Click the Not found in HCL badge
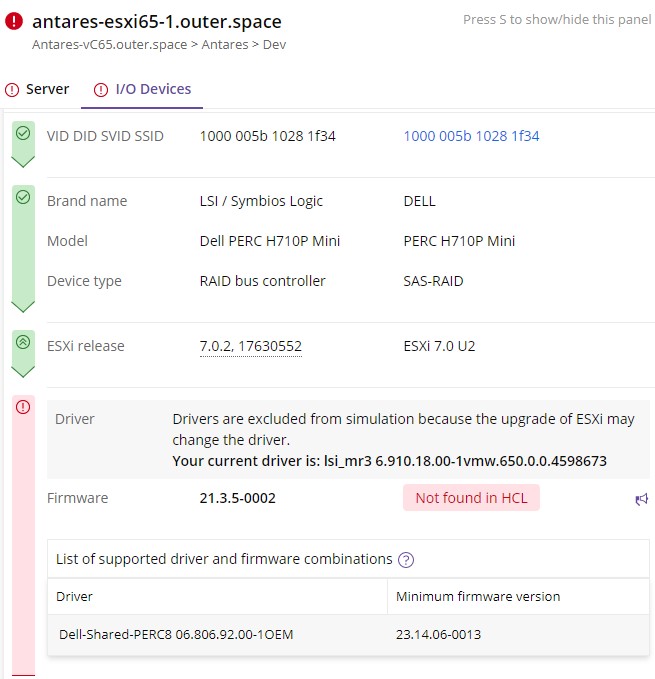655x679 pixels. [470, 498]
